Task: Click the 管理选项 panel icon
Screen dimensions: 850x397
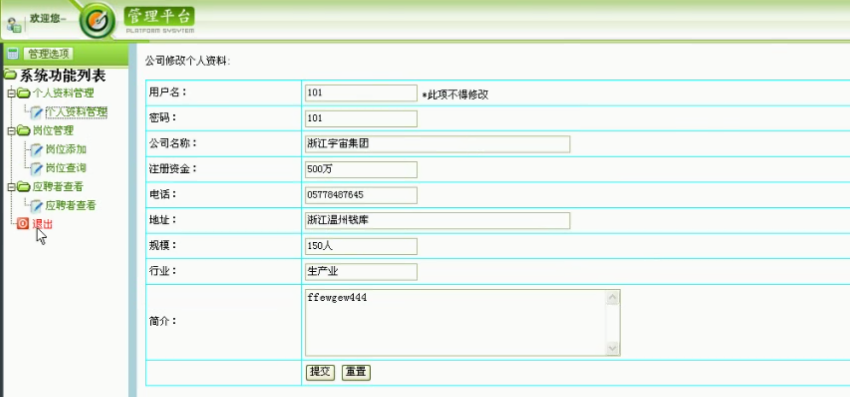Action: (x=13, y=54)
